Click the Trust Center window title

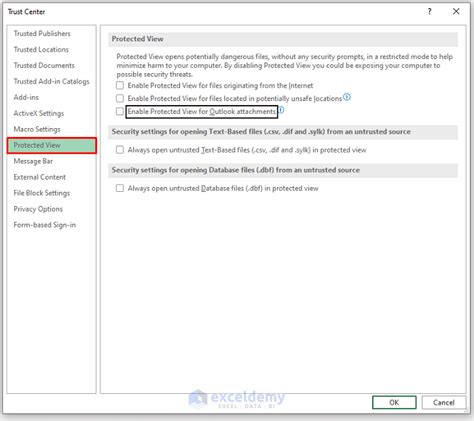pos(26,12)
